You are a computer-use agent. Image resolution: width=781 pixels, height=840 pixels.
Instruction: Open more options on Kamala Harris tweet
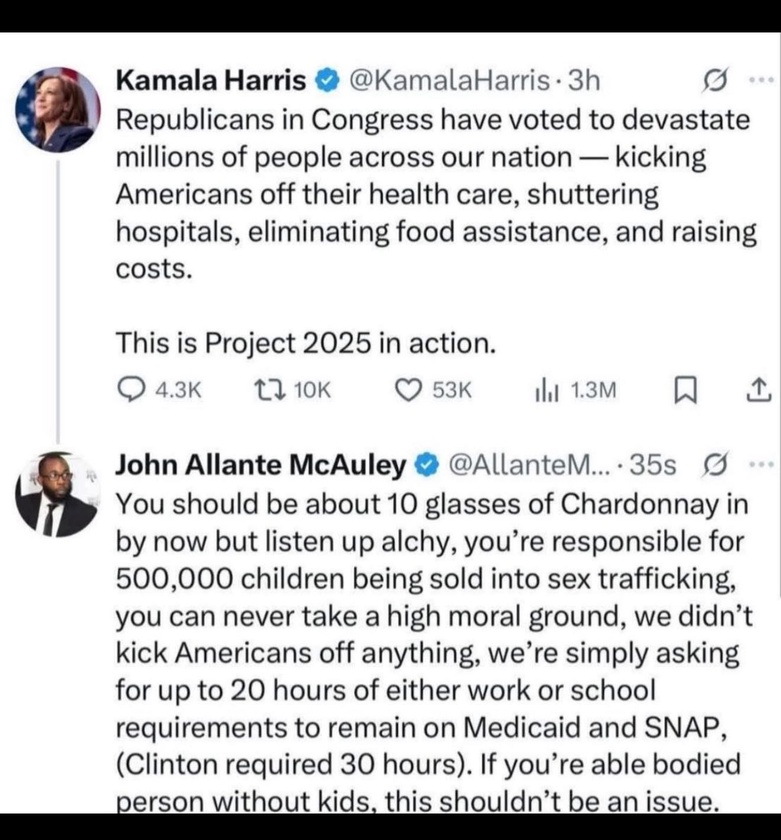[762, 81]
